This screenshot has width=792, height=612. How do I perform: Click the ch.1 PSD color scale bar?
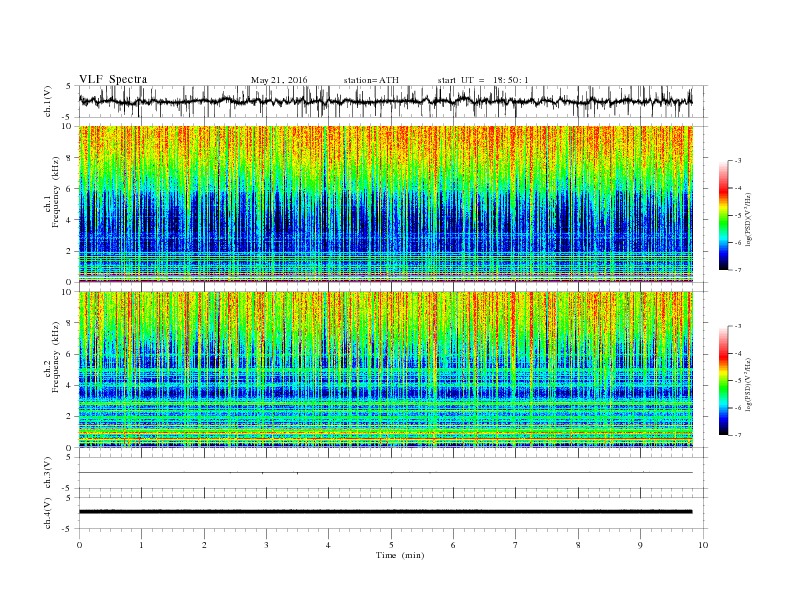click(x=723, y=216)
